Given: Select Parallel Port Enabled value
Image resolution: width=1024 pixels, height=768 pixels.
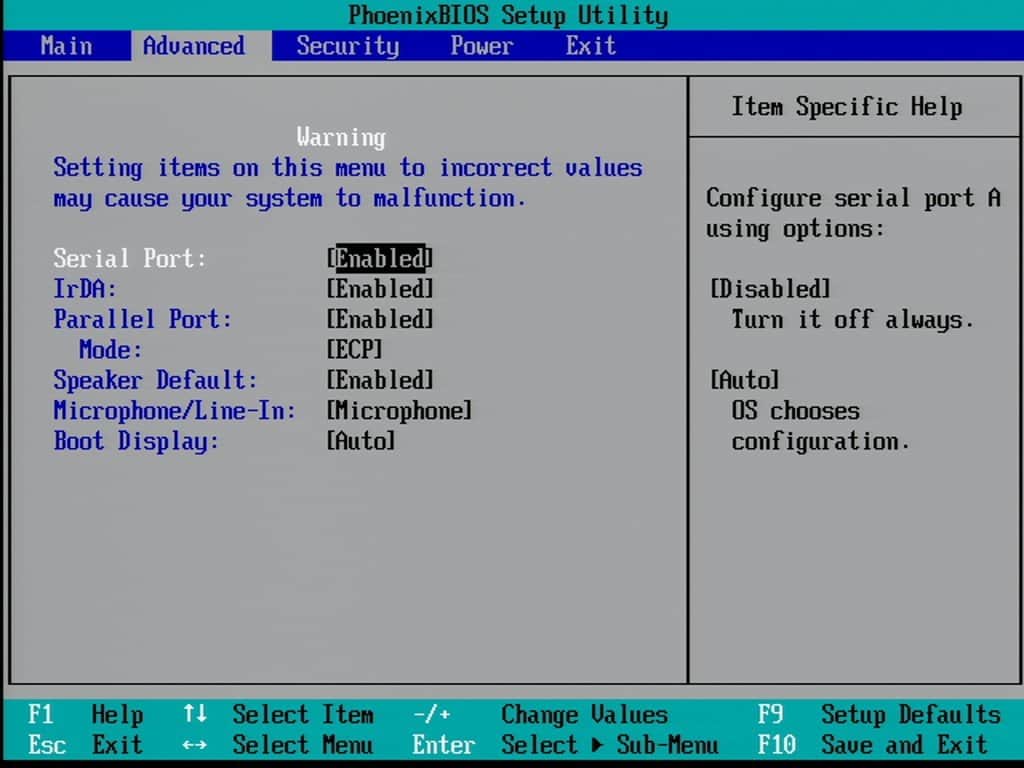Looking at the screenshot, I should point(379,319).
